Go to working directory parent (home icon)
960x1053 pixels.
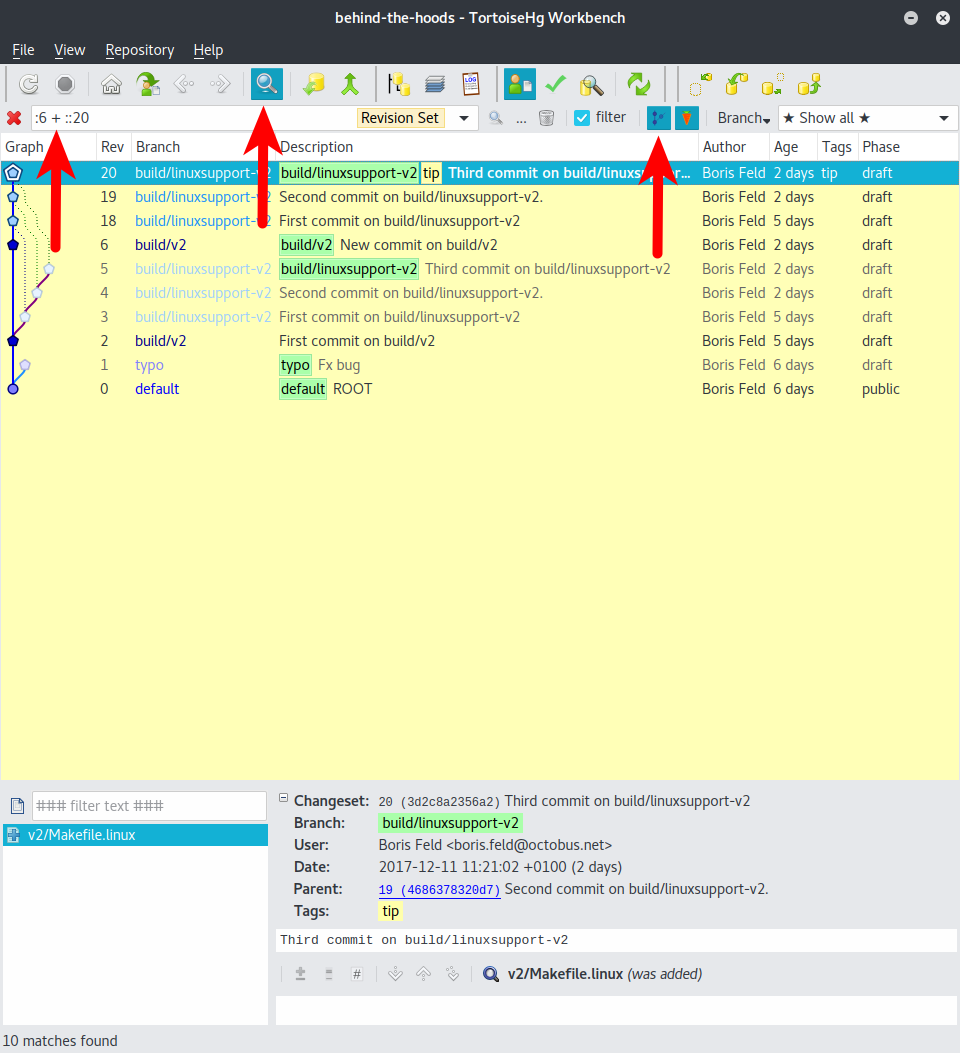[111, 85]
